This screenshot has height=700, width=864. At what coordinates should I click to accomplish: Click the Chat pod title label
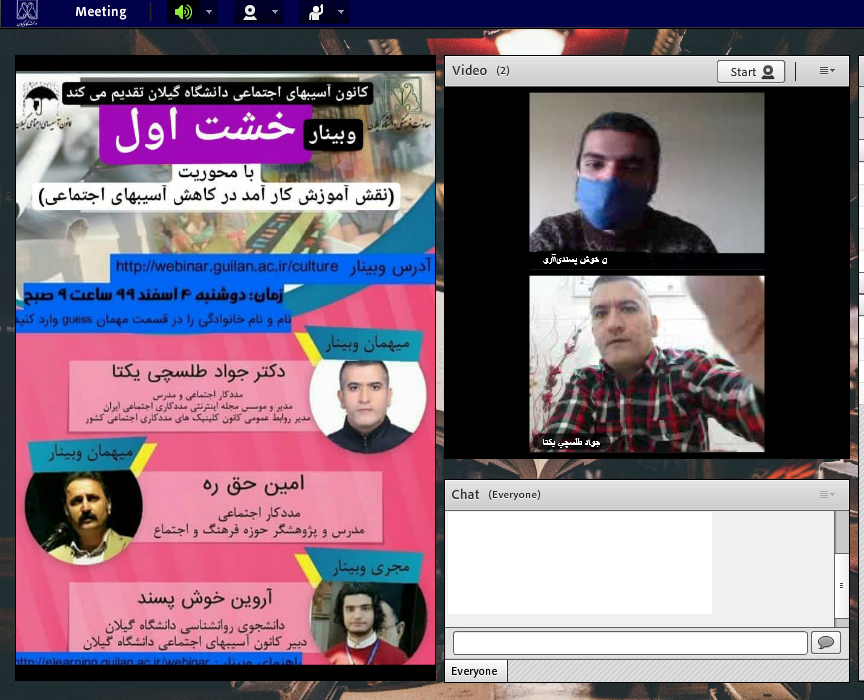(465, 494)
